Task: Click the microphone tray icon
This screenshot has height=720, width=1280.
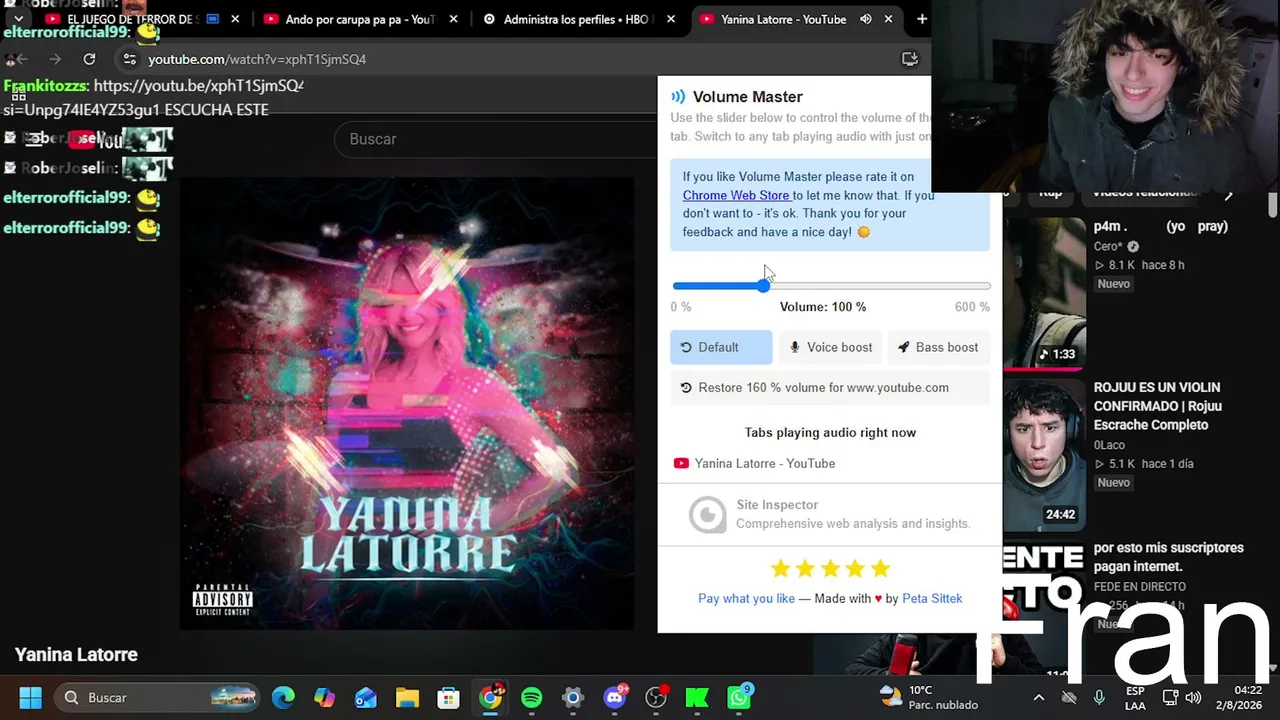Action: coord(1099,697)
